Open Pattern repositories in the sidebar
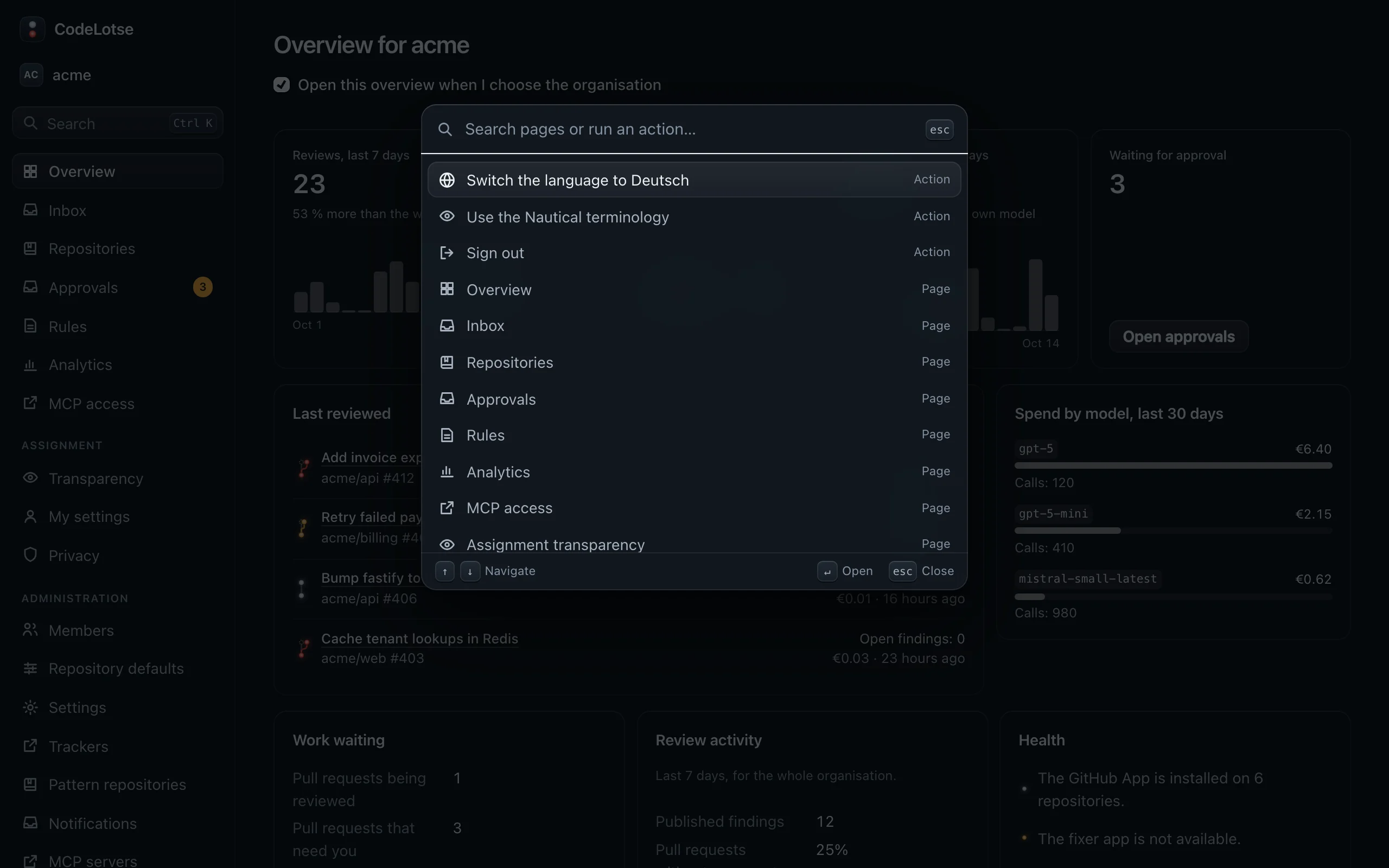The image size is (1389, 868). [x=118, y=785]
